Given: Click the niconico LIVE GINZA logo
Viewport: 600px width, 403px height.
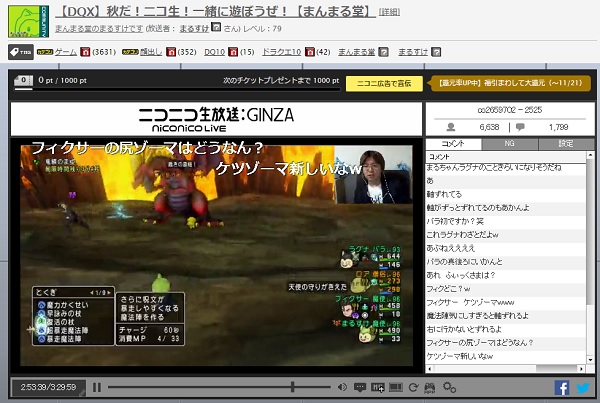Looking at the screenshot, I should [x=216, y=119].
